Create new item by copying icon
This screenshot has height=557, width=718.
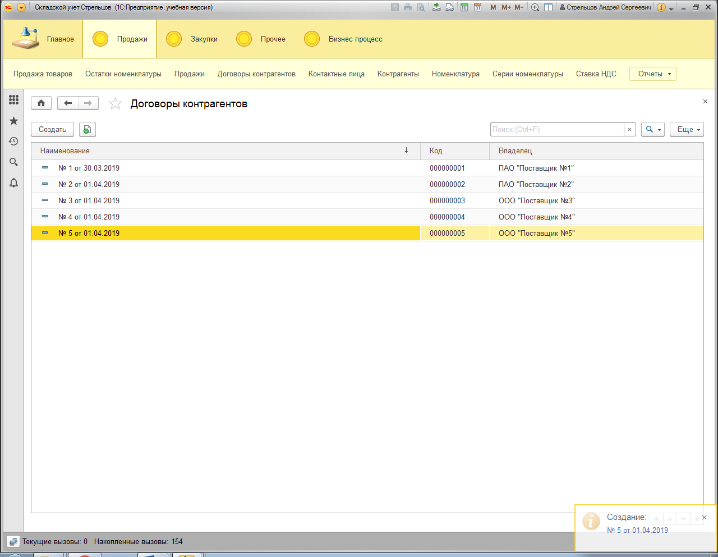click(87, 130)
